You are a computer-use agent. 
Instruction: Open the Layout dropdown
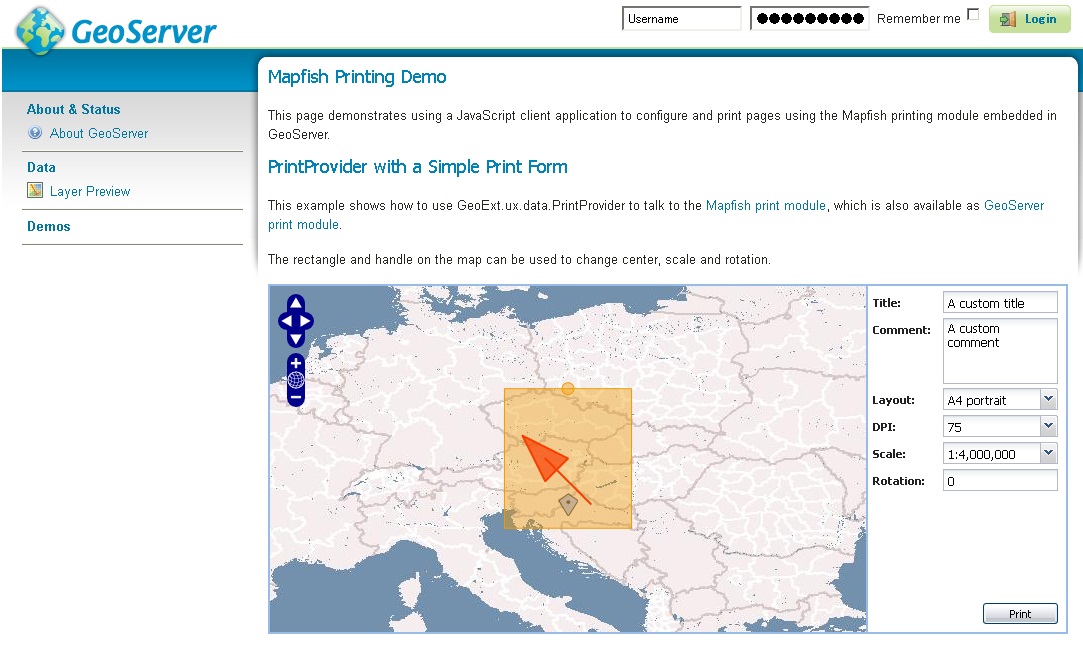[x=1048, y=400]
